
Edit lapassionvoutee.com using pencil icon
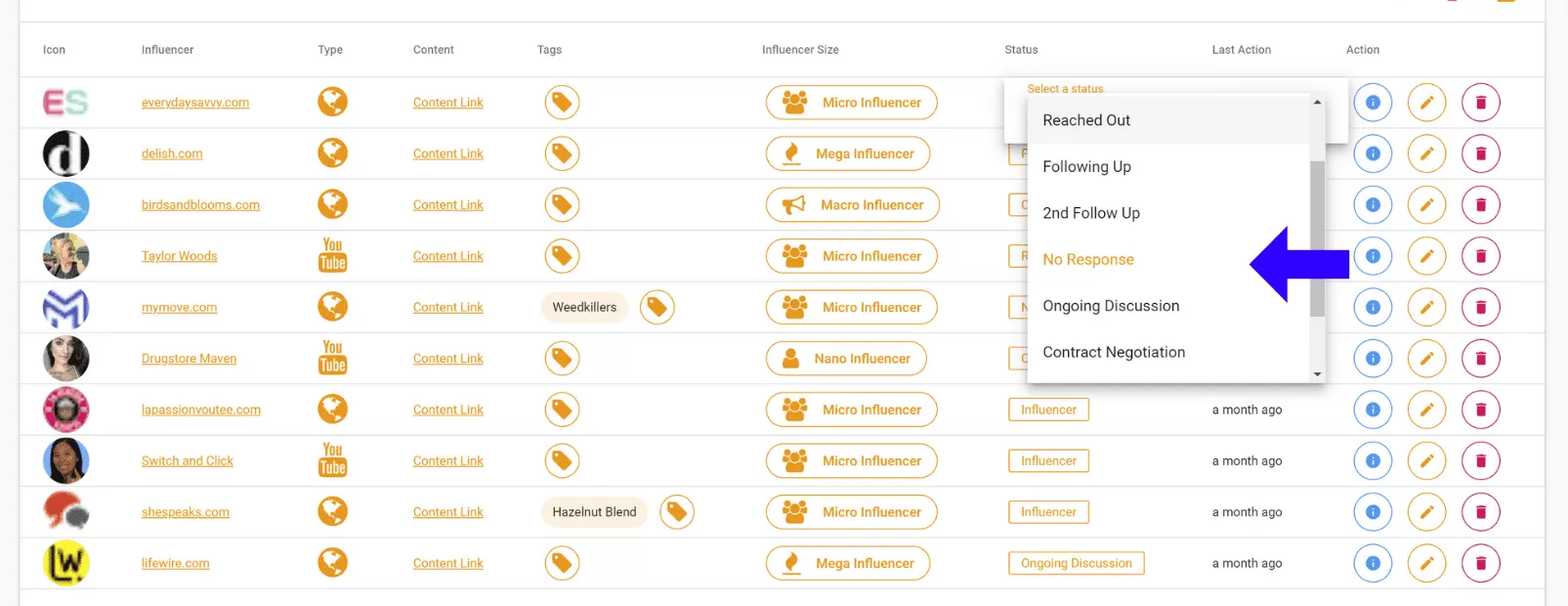click(x=1426, y=410)
